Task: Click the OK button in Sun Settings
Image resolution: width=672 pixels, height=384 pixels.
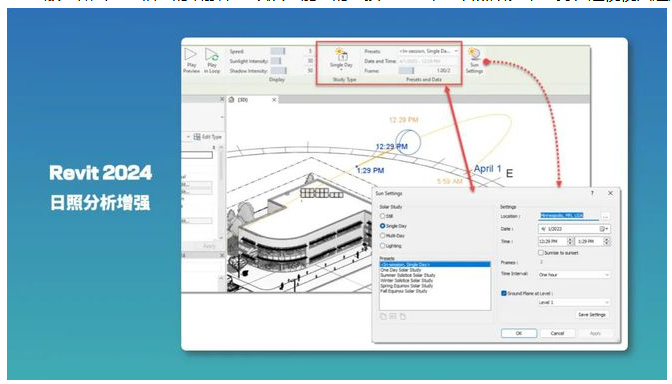Action: (519, 333)
